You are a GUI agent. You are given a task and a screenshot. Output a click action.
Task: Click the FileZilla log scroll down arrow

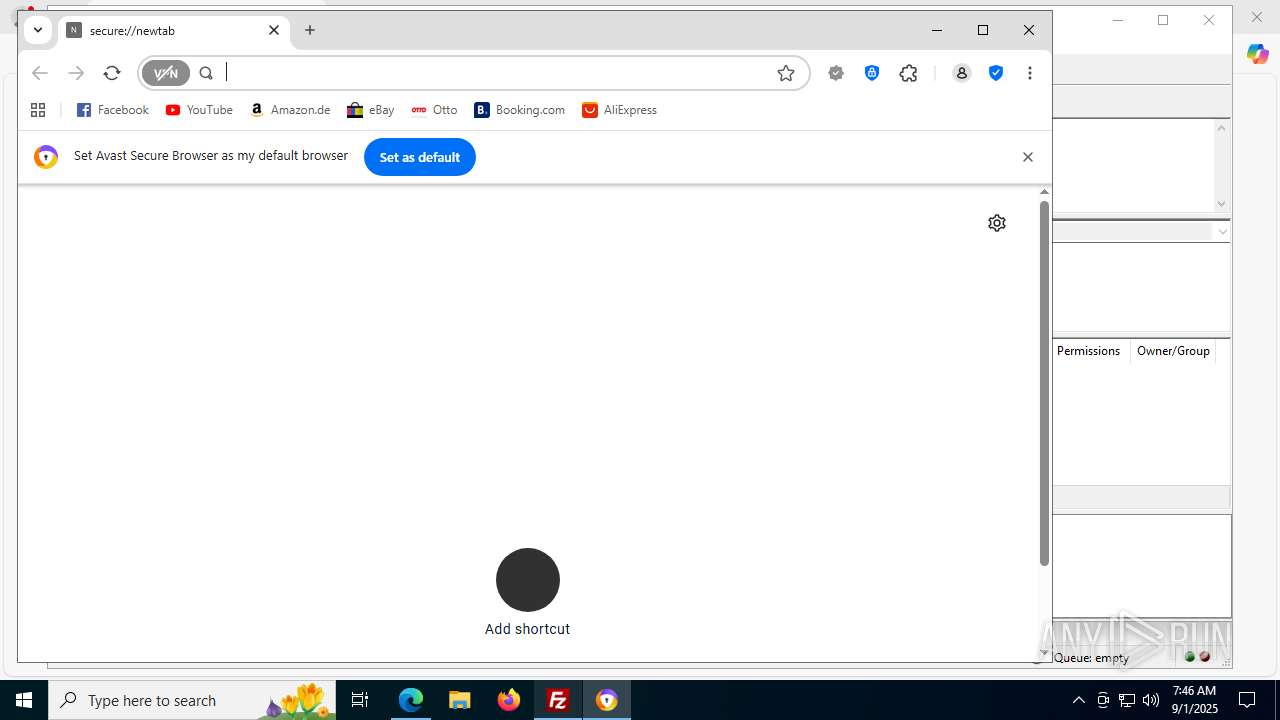coord(1221,204)
